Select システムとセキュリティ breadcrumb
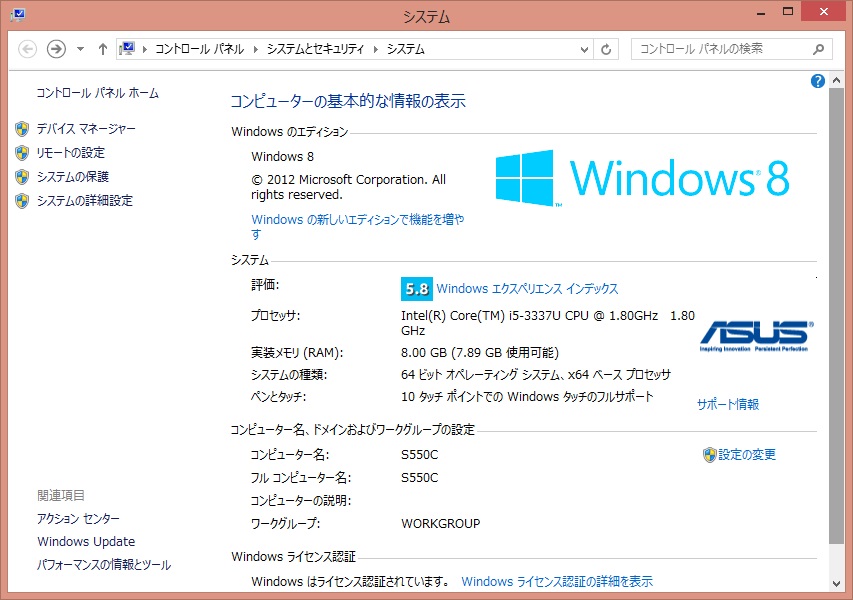Image resolution: width=853 pixels, height=600 pixels. [315, 49]
